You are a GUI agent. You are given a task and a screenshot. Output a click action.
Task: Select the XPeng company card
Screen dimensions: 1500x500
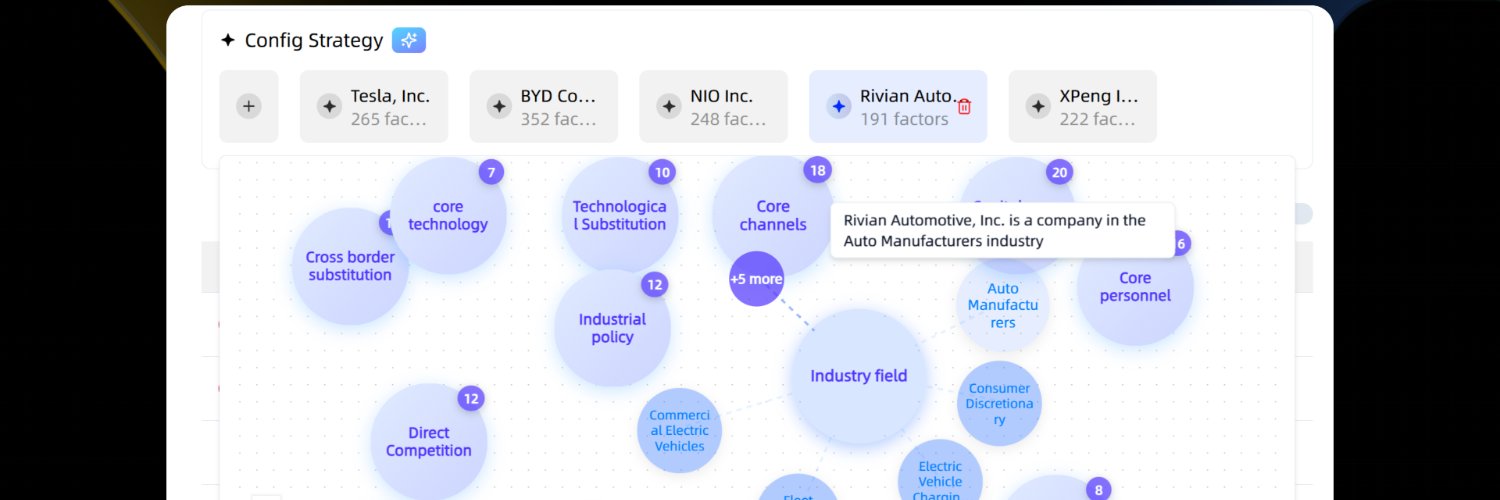[1083, 106]
